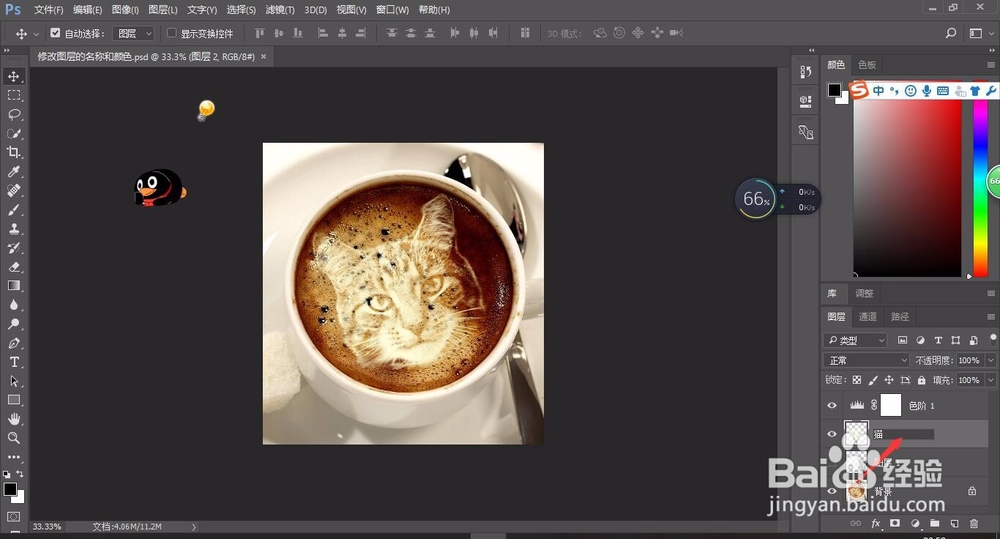Click the foreground color swatch in toolbox
The height and width of the screenshot is (539, 1000).
[10, 489]
